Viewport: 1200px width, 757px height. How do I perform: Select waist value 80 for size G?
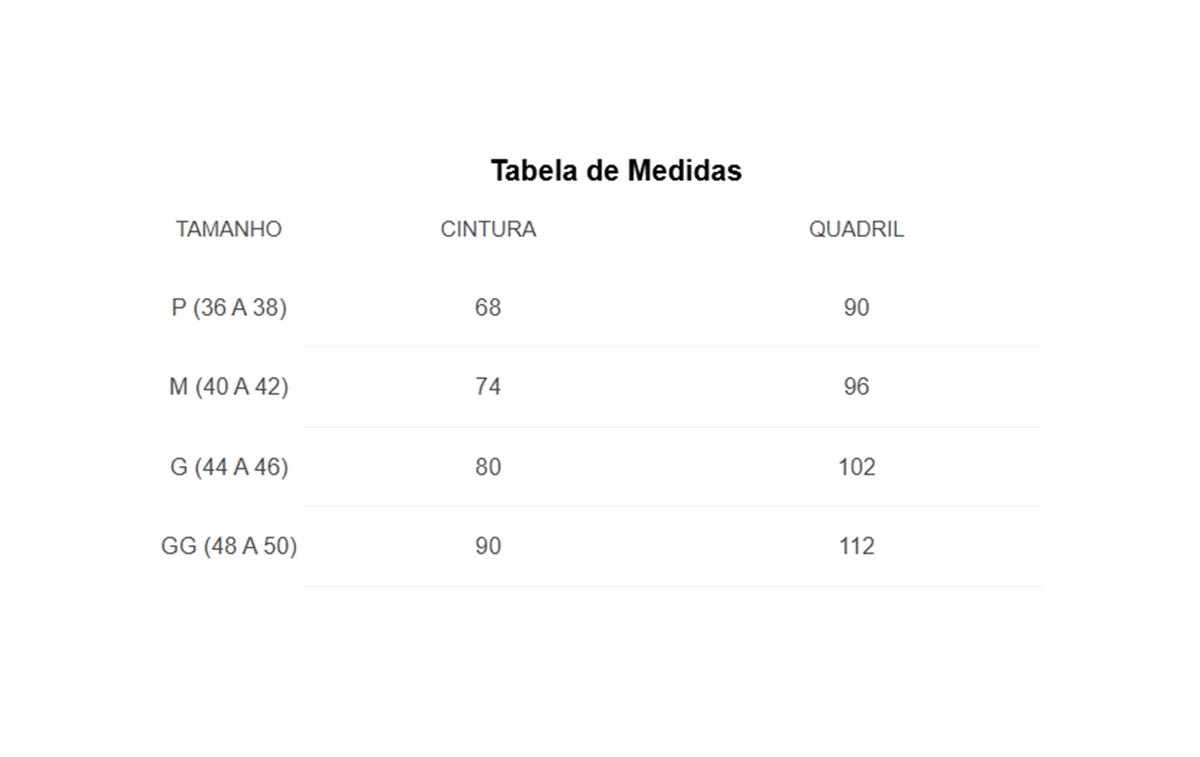pos(488,467)
